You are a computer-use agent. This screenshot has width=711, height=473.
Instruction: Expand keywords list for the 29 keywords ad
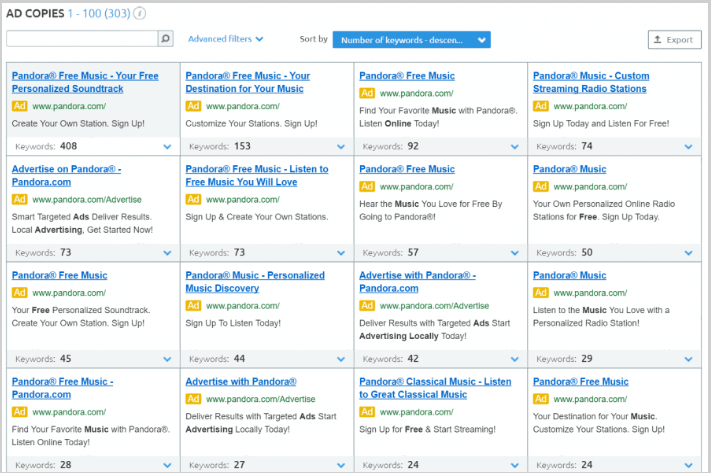tap(688, 359)
